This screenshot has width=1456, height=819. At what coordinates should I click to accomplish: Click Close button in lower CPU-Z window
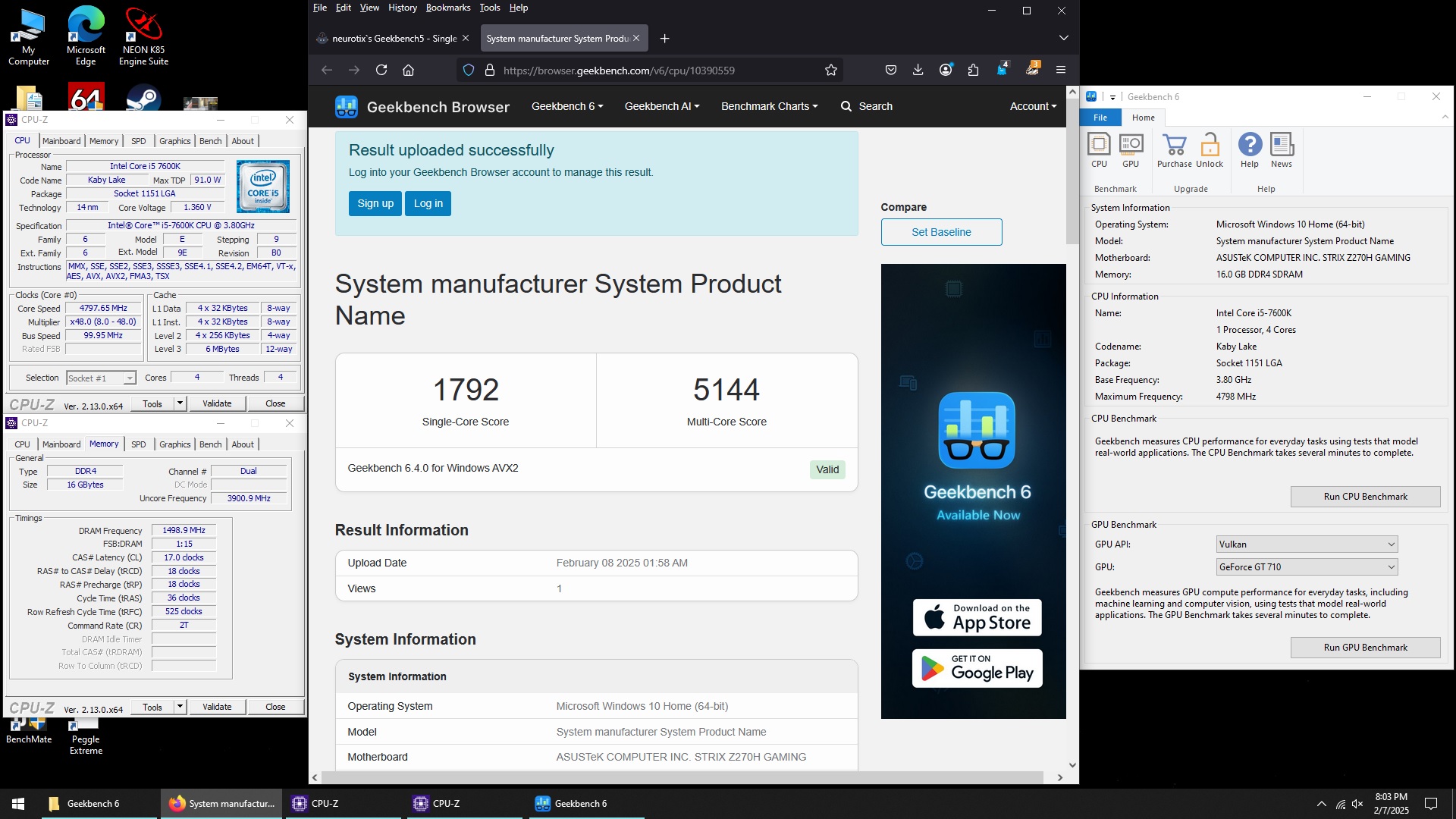(275, 707)
